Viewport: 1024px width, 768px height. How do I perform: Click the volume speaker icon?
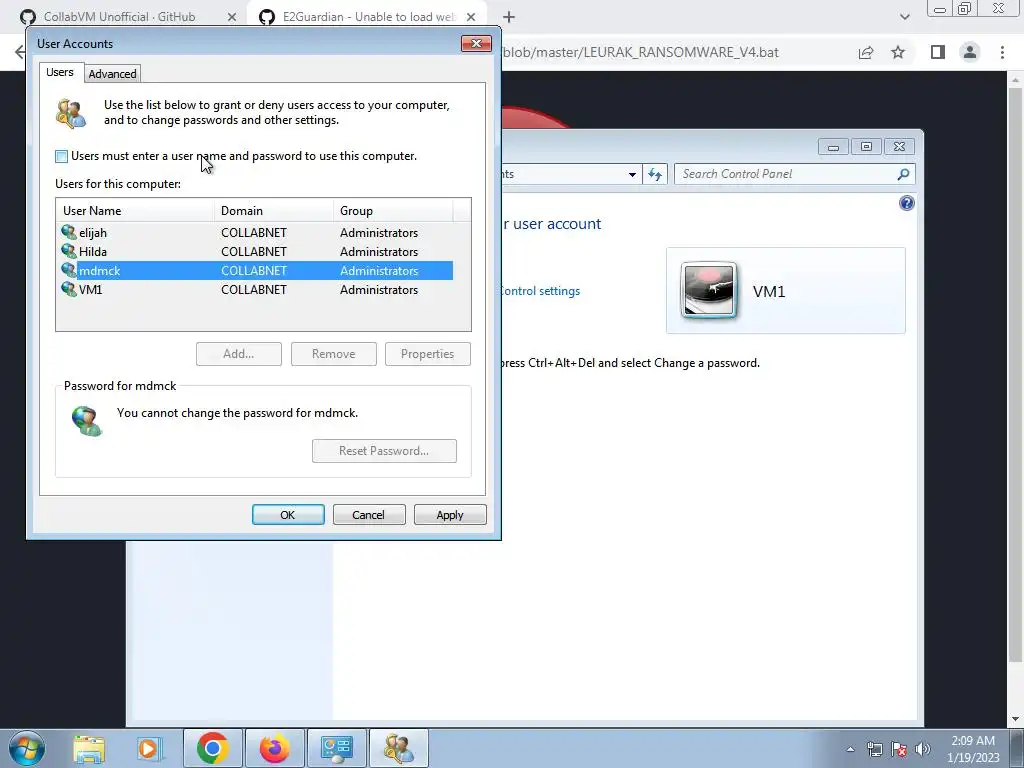click(922, 749)
